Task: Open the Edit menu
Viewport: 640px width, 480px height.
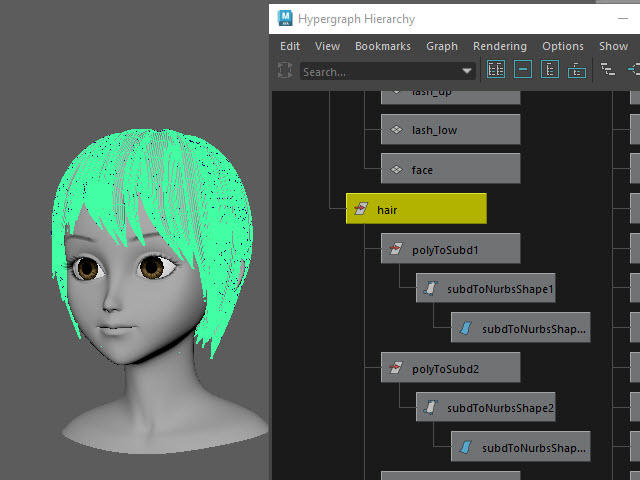Action: click(x=290, y=46)
